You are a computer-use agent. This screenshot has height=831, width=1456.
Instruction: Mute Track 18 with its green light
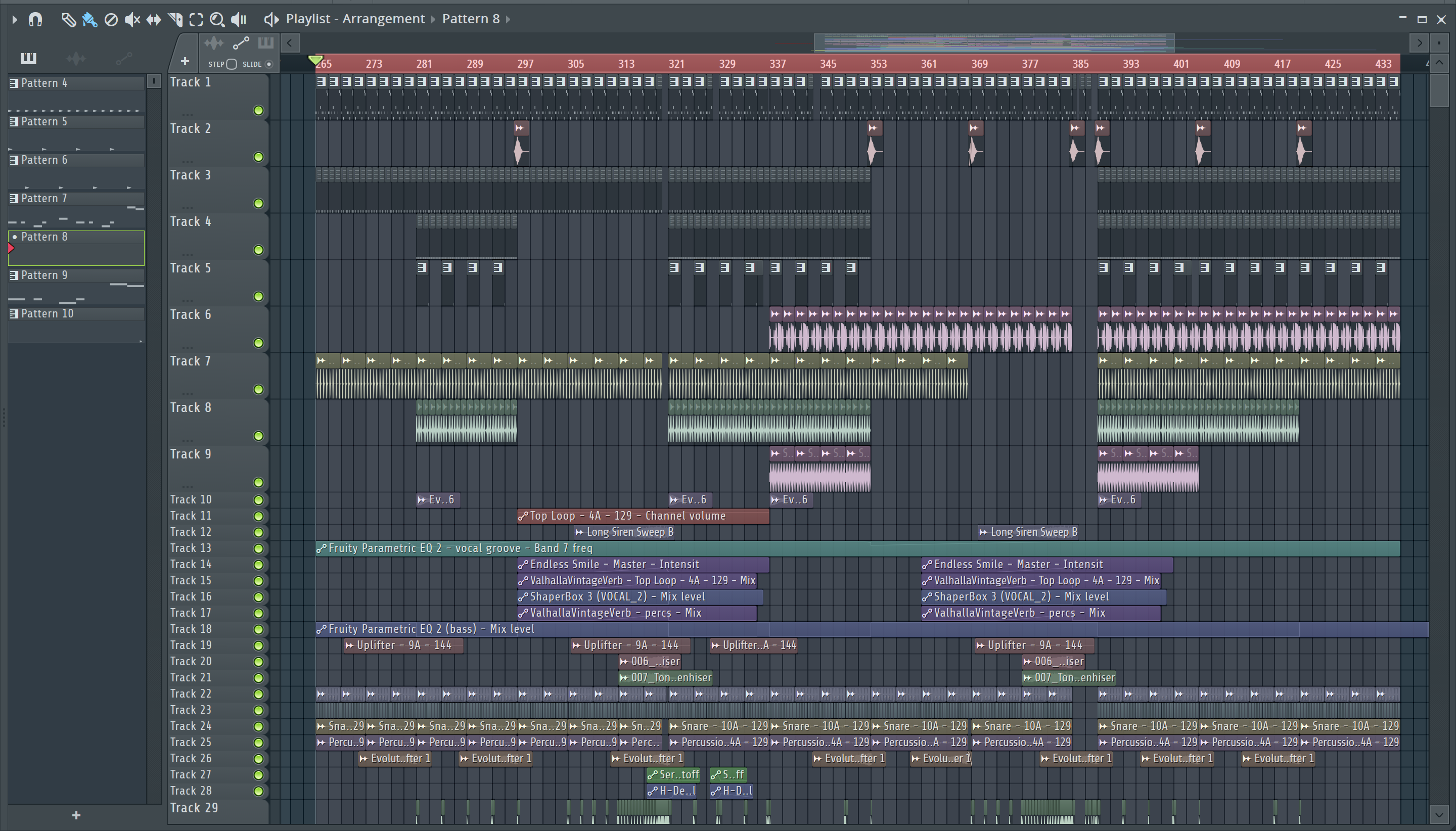(x=258, y=629)
